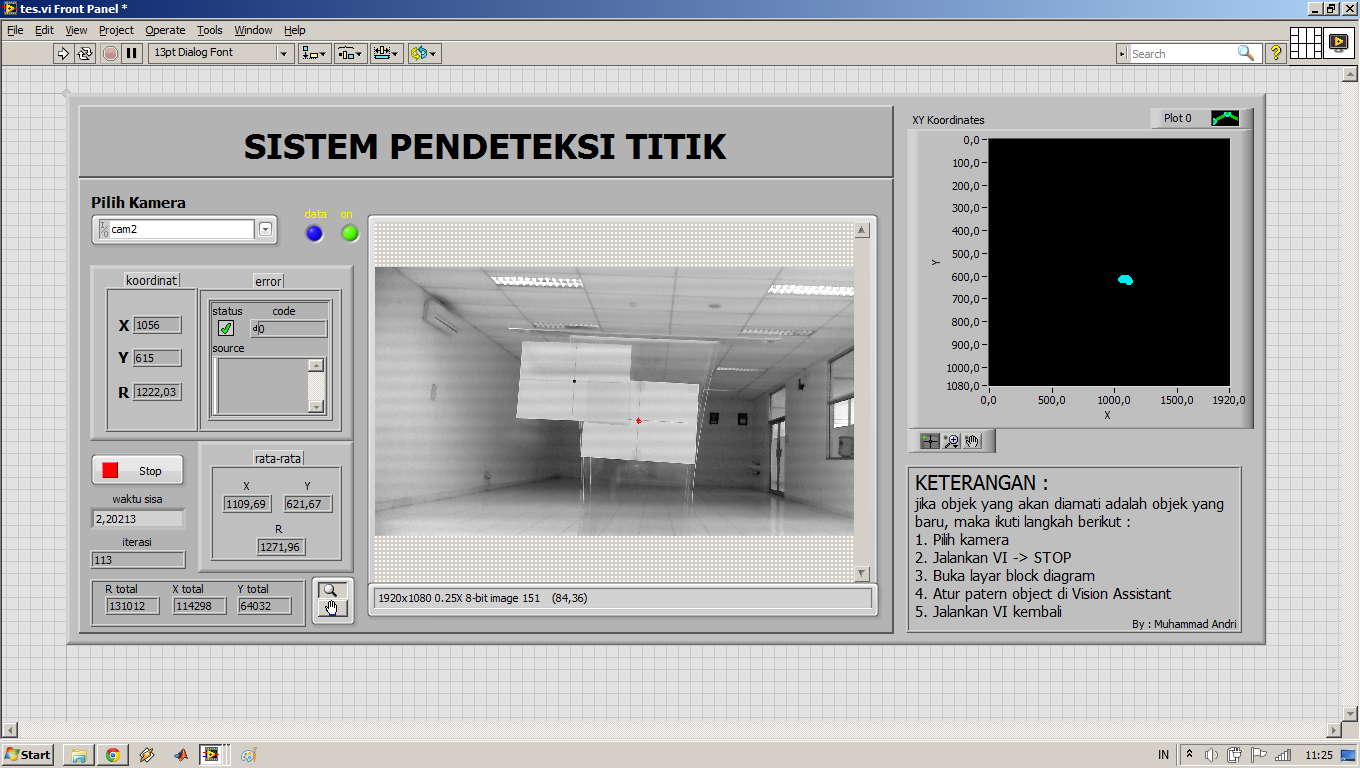
Task: Click the rata-rata X value 1109,69
Action: tap(247, 504)
